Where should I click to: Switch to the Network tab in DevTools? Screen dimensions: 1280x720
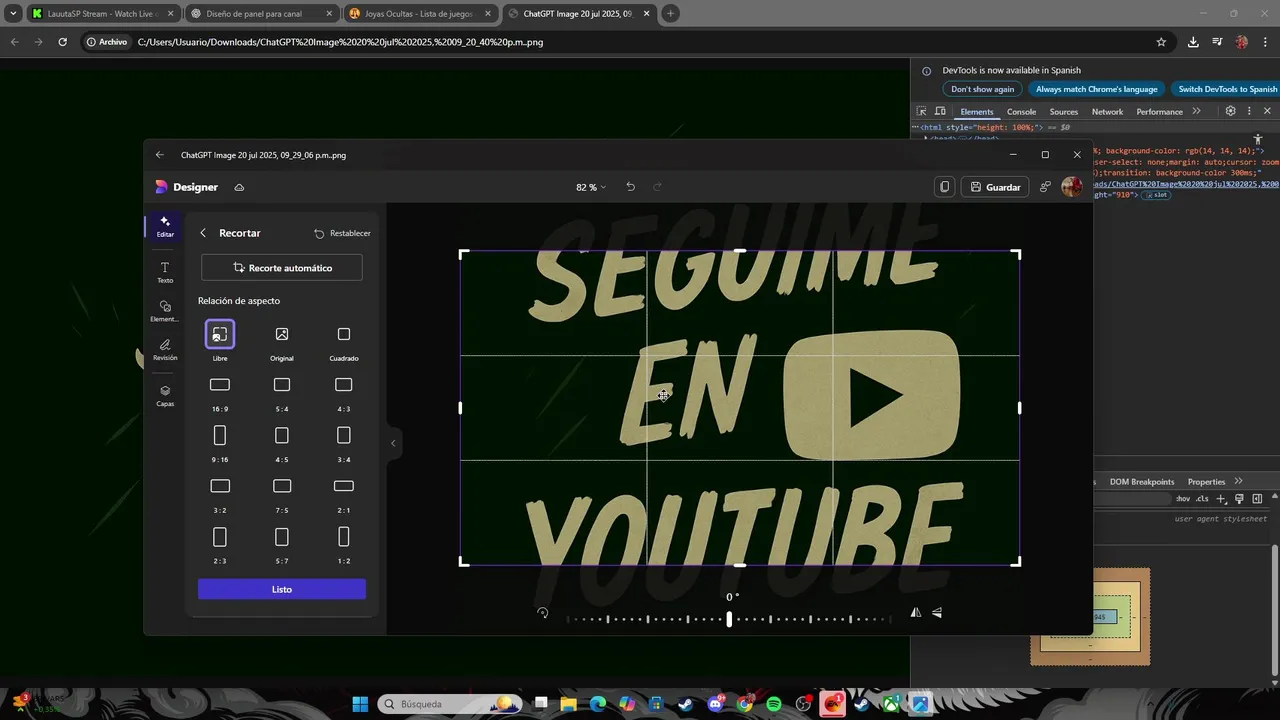pyautogui.click(x=1107, y=112)
